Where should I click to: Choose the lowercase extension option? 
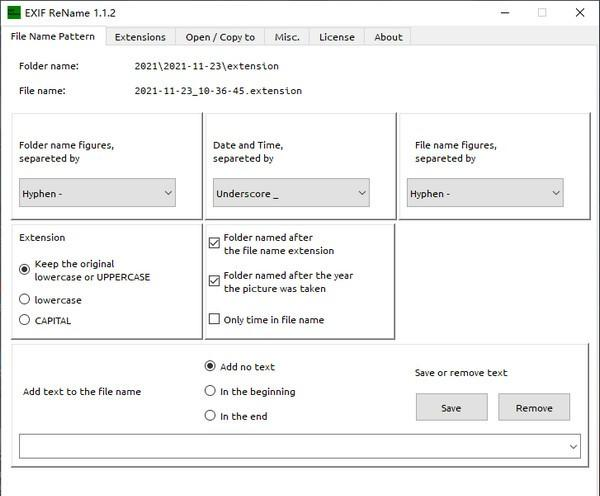click(x=25, y=300)
